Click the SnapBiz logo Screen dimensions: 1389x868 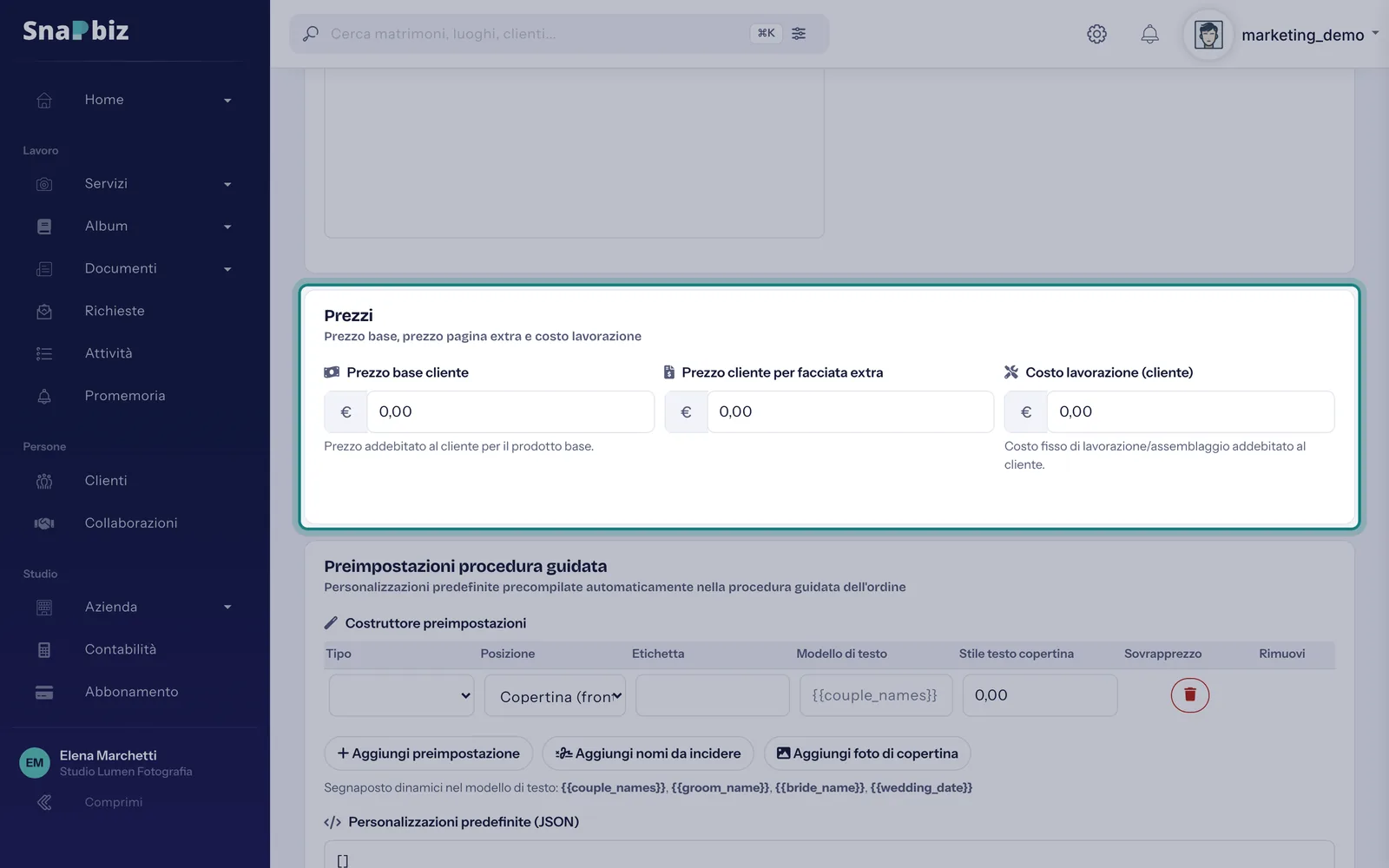[76, 30]
